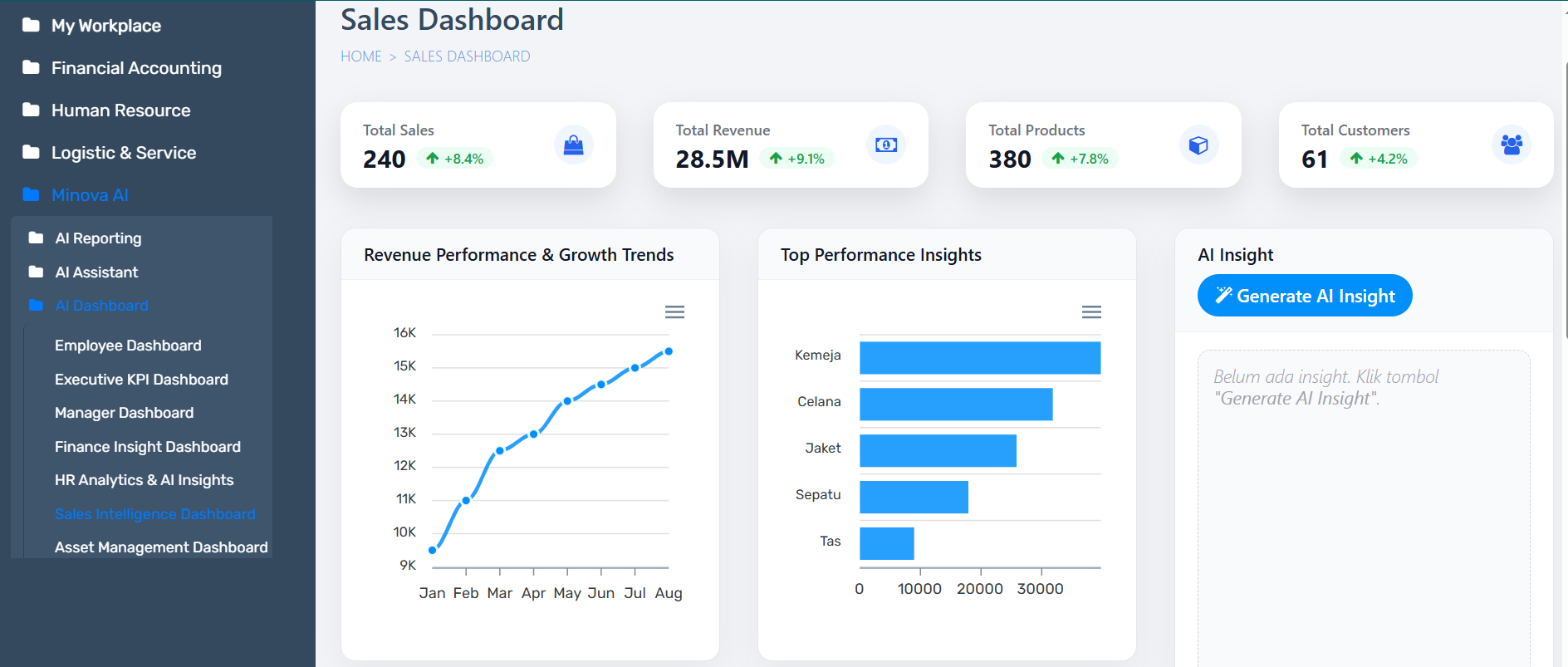The width and height of the screenshot is (1568, 667).
Task: Open the Employee Dashboard menu item
Action: pos(128,346)
